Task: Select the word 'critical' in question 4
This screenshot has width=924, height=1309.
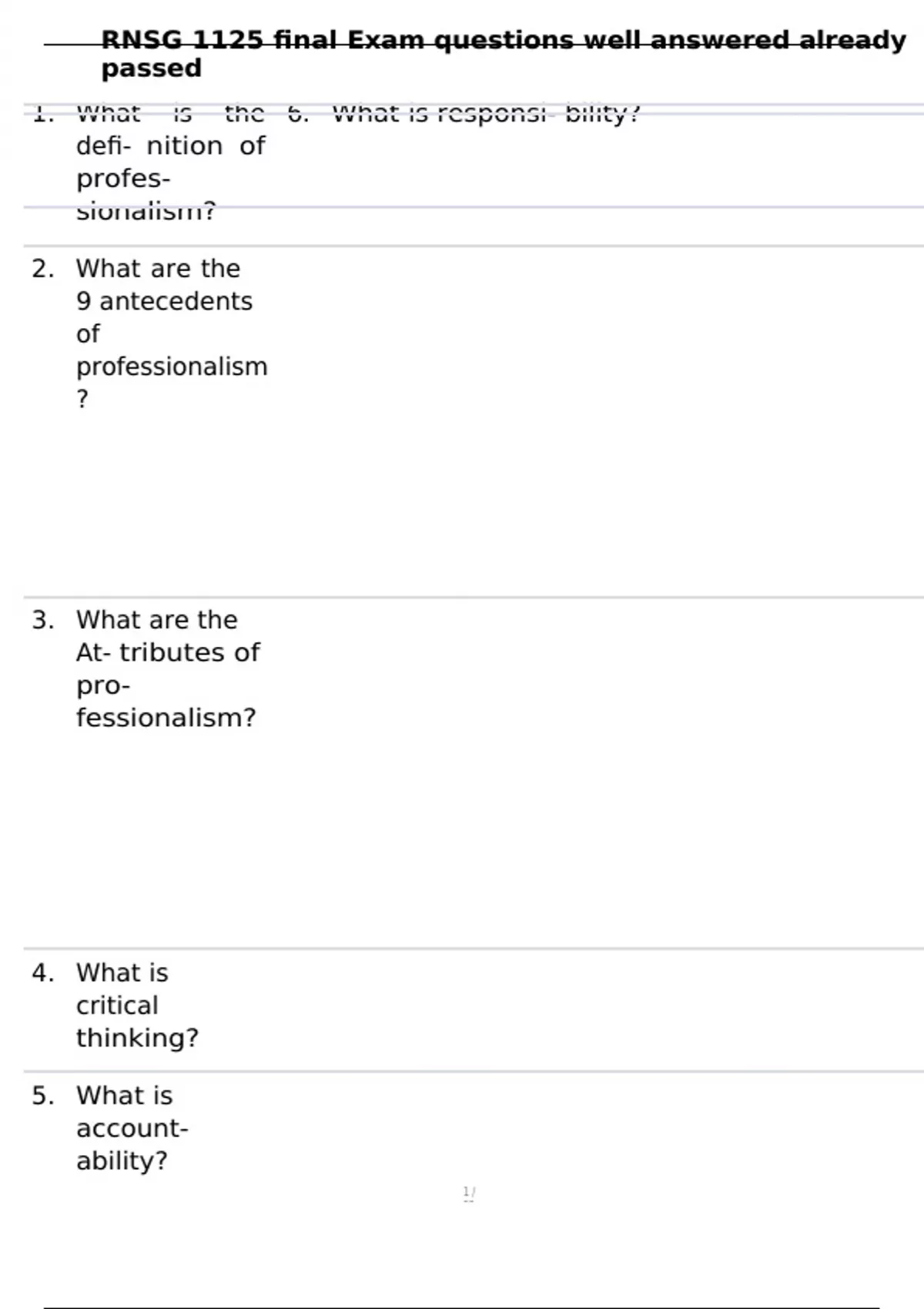Action: point(117,1006)
